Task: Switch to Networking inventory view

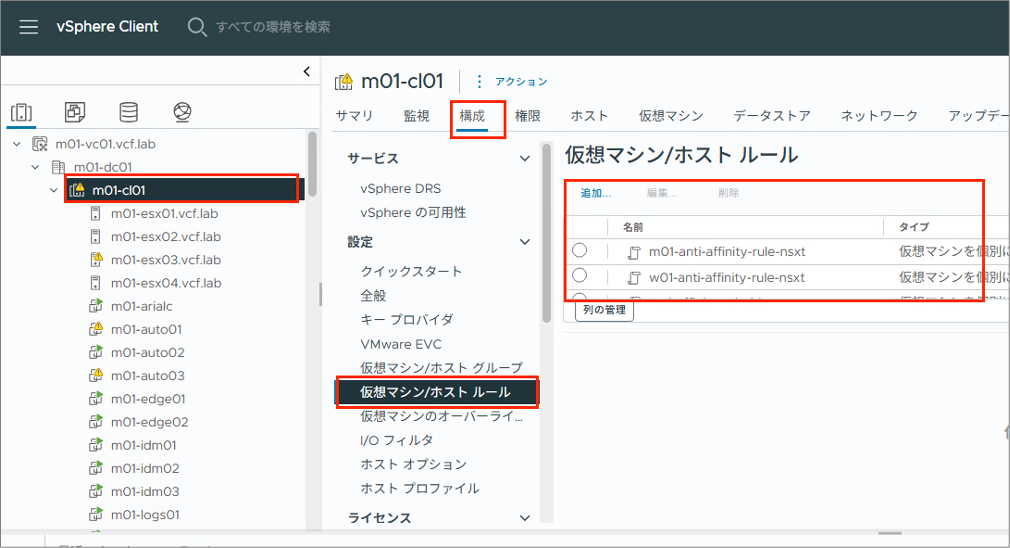Action: (x=182, y=112)
